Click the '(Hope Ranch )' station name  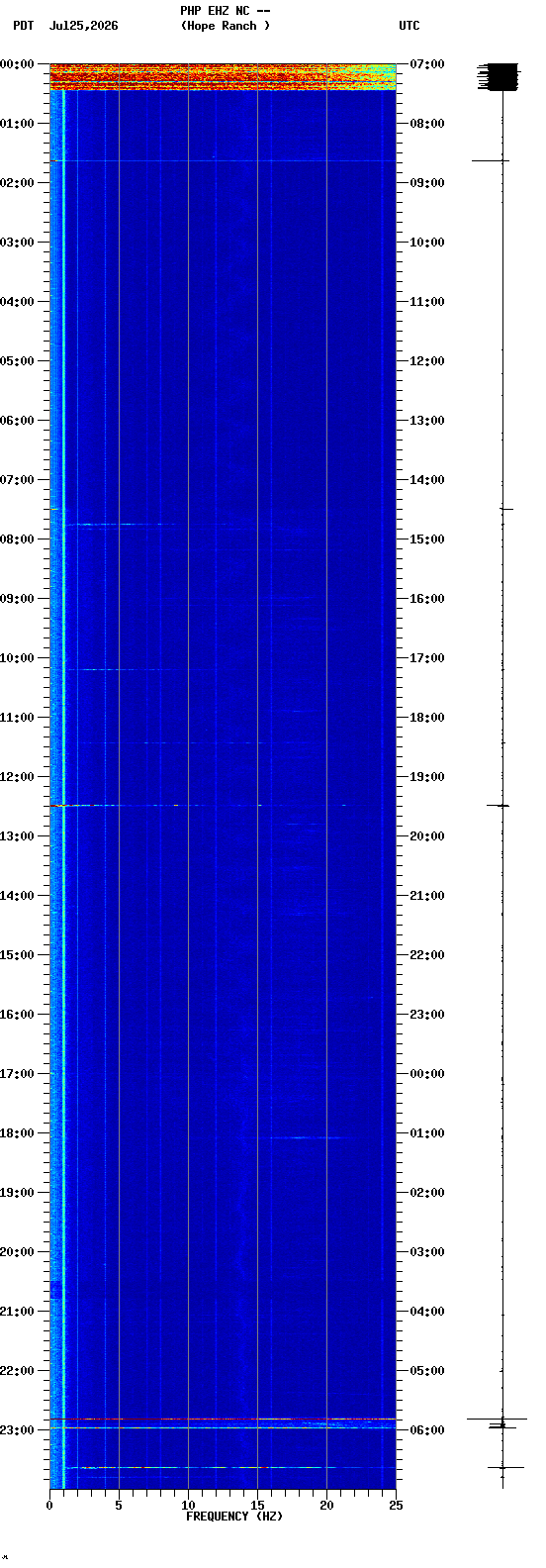pos(226,26)
